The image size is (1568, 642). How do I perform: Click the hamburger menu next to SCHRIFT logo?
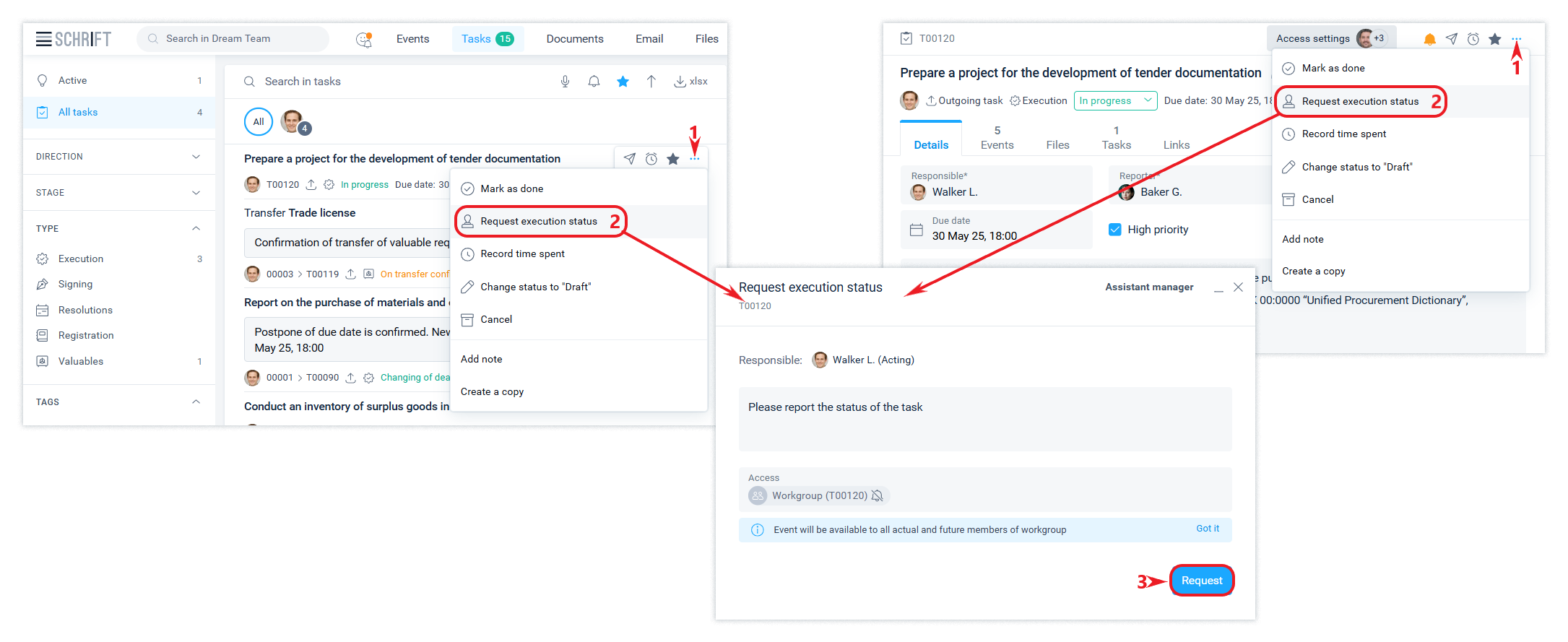(x=43, y=39)
